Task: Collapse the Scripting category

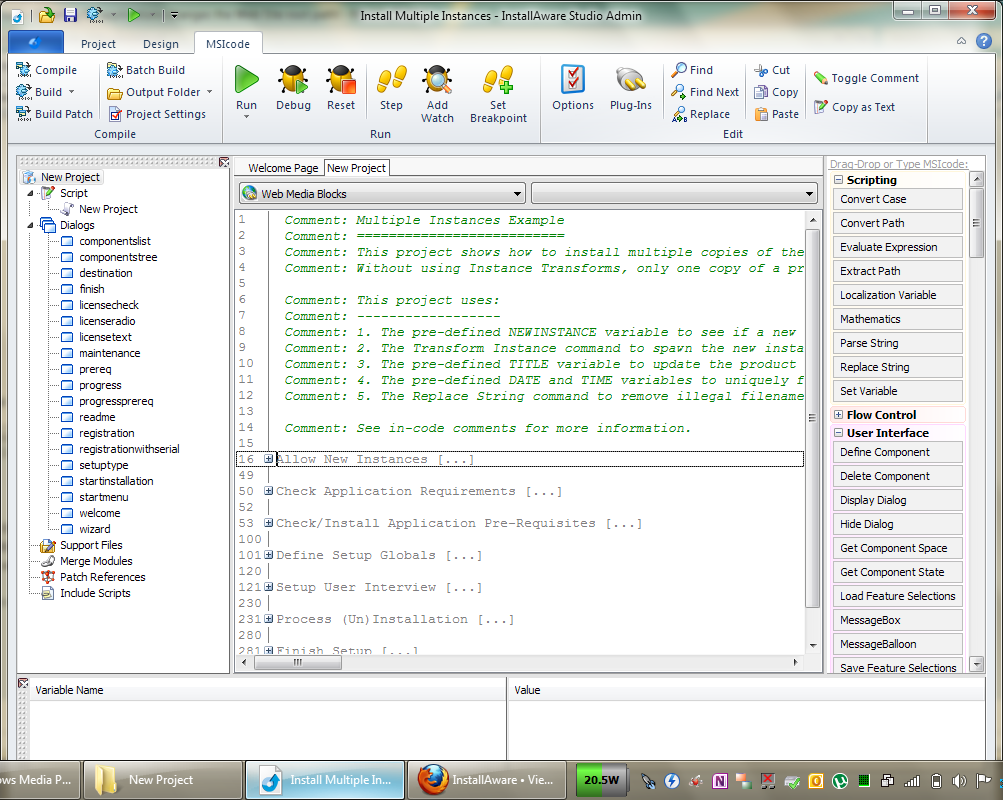Action: 838,180
